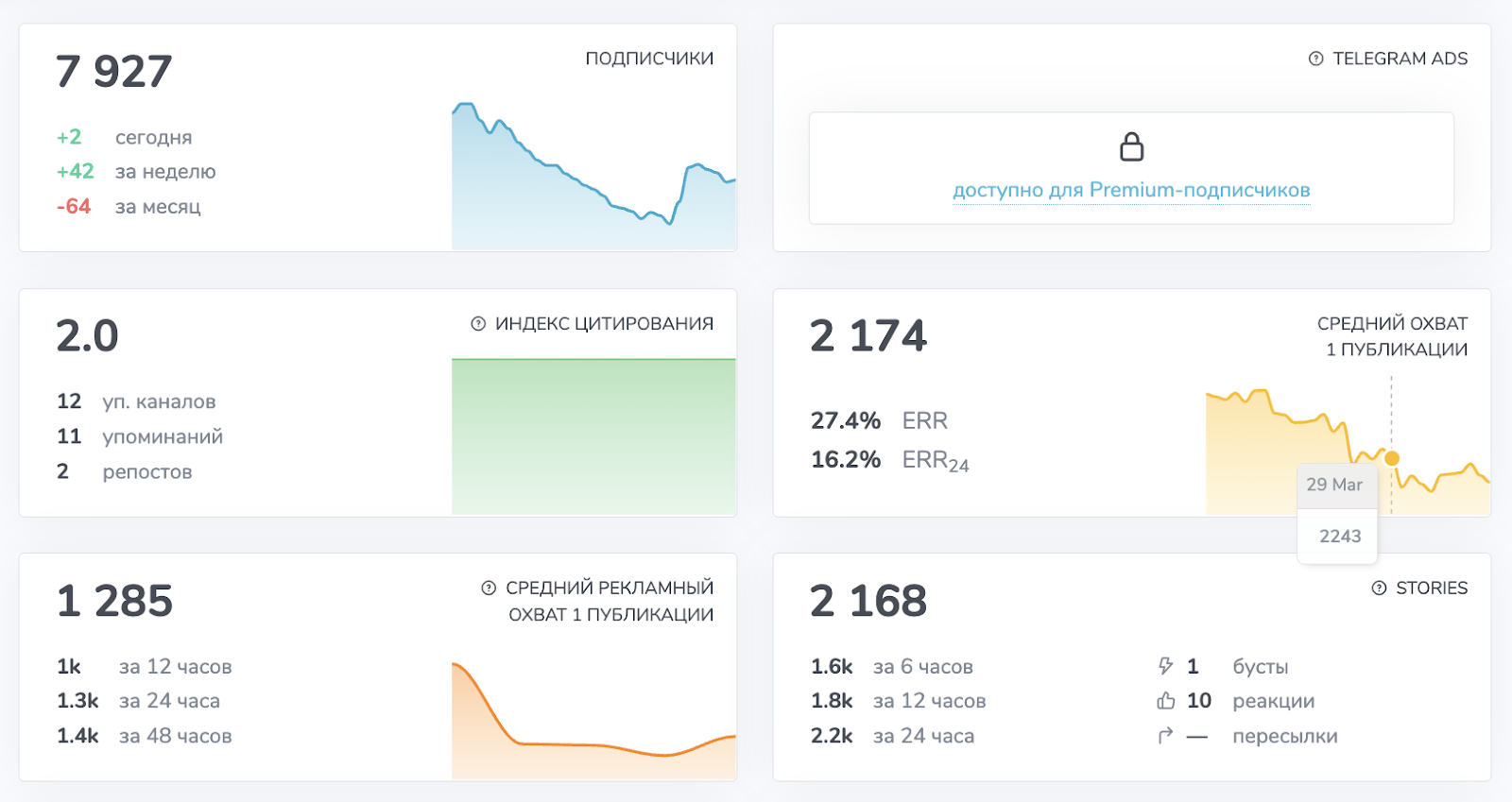Click the СРЕДНИЙ ОХВАТ 1 ПУБЛИКАЦИИ title

tap(1392, 336)
